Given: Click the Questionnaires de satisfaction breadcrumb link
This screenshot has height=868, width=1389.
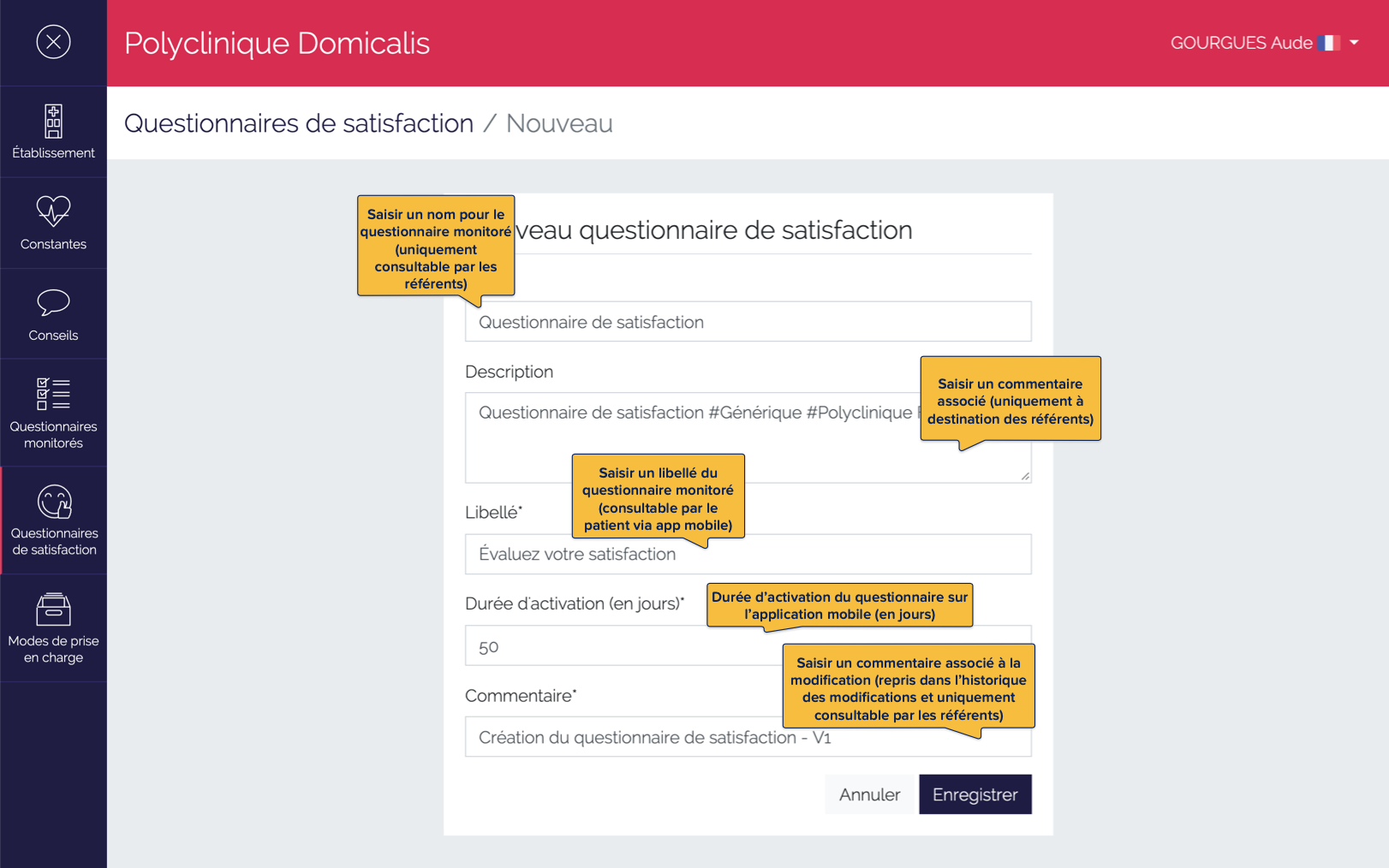Looking at the screenshot, I should tap(299, 123).
